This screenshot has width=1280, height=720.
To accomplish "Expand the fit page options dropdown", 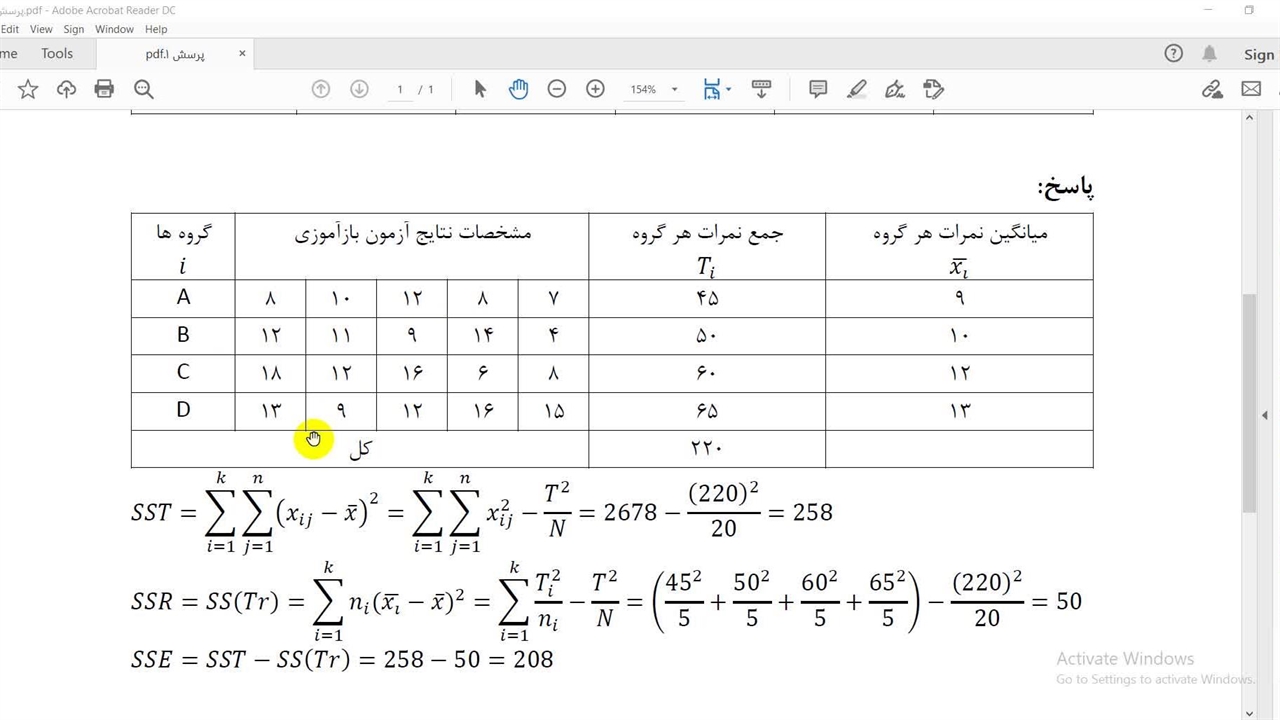I will click(728, 90).
